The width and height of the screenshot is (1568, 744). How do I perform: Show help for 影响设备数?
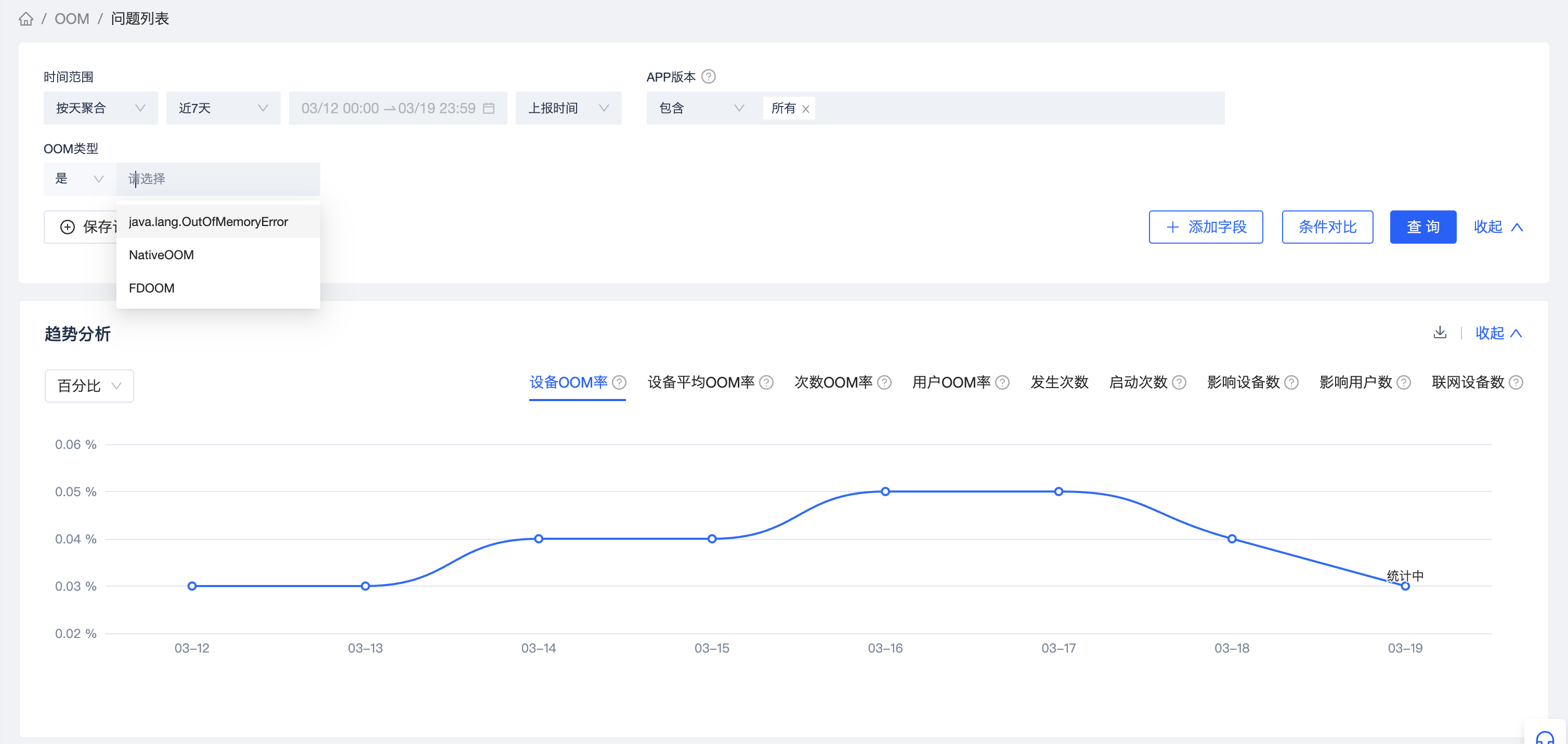click(x=1291, y=382)
